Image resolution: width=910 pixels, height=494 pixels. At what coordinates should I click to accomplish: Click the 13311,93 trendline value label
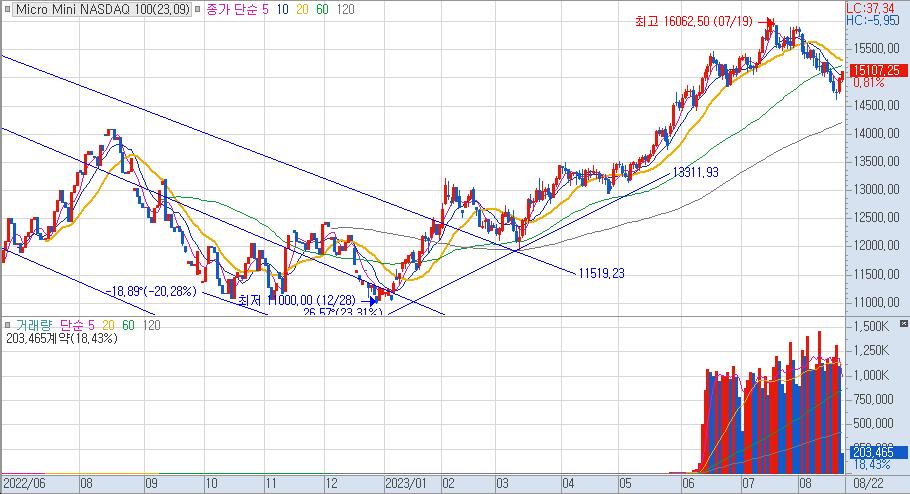695,172
